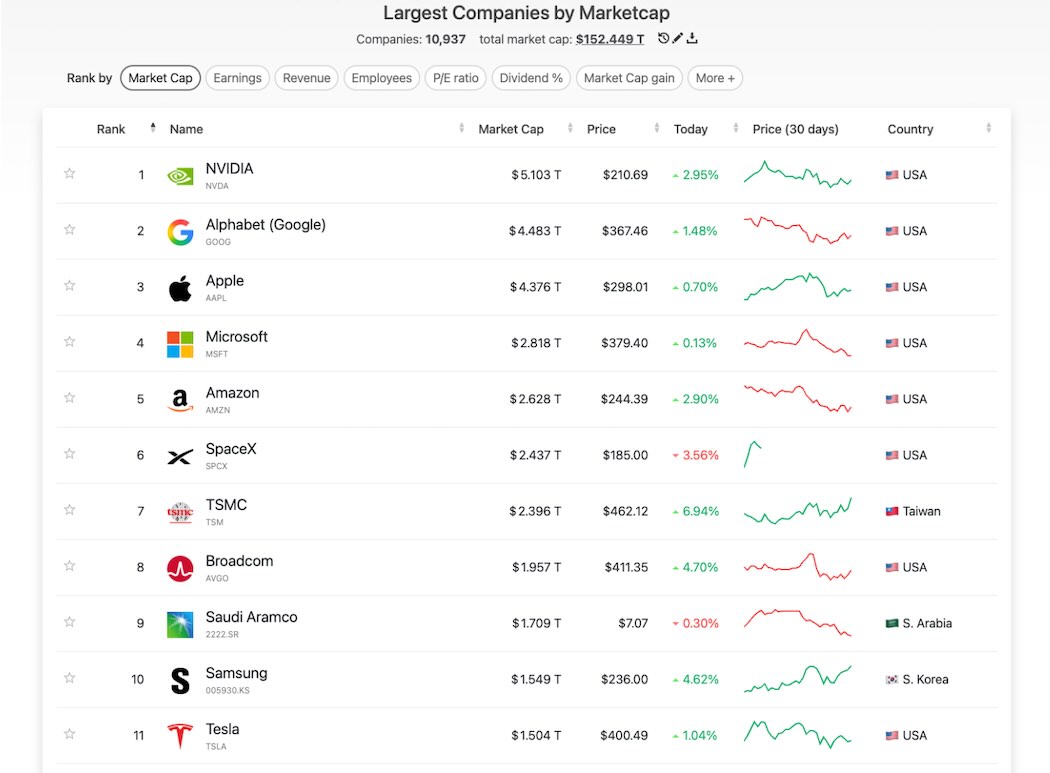Image resolution: width=1050 pixels, height=773 pixels.
Task: Sort by Name column arrows
Action: pos(461,127)
